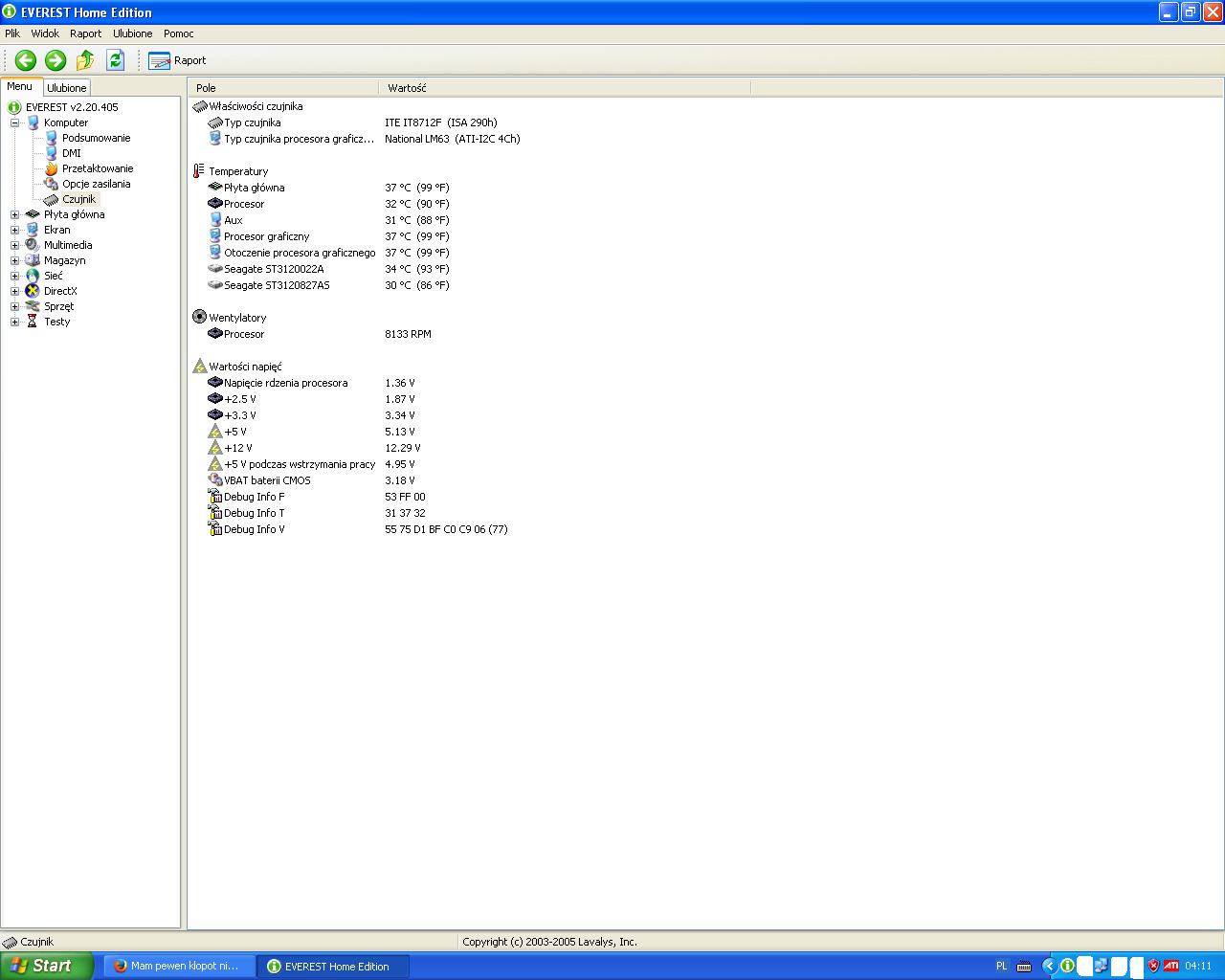Expand the Magazyn tree node
Screen dimensions: 1225x980
(14, 260)
